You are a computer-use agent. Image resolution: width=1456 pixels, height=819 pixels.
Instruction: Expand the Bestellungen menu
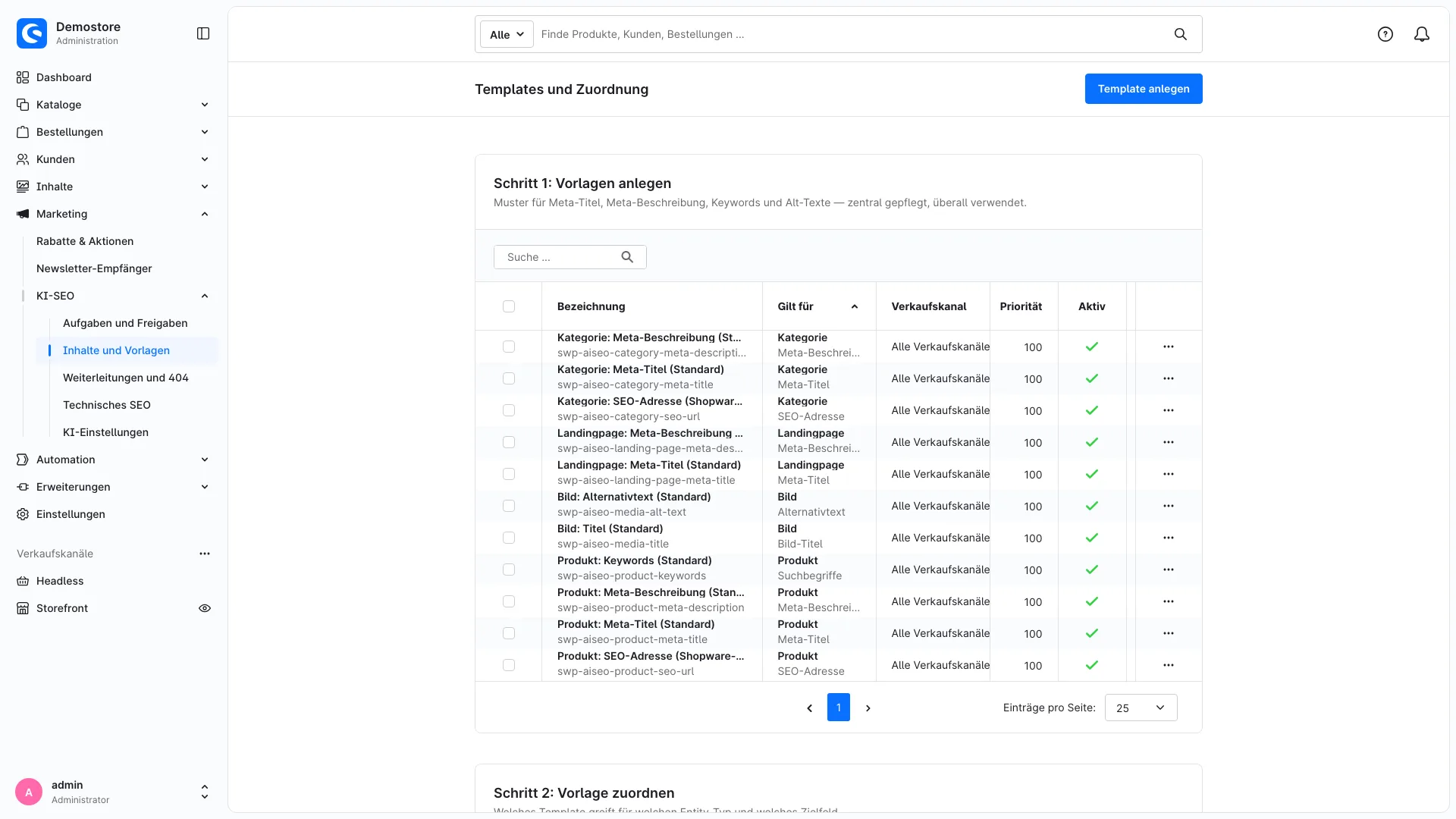205,132
